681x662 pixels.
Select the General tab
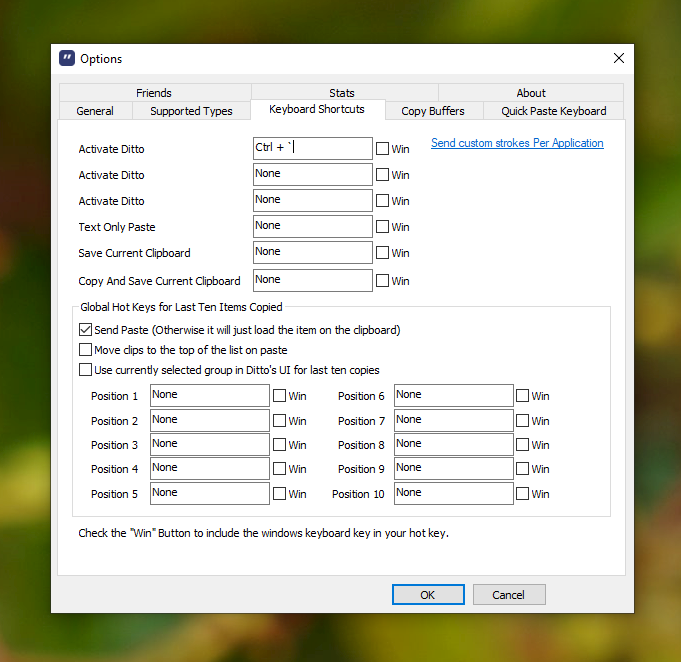click(95, 111)
